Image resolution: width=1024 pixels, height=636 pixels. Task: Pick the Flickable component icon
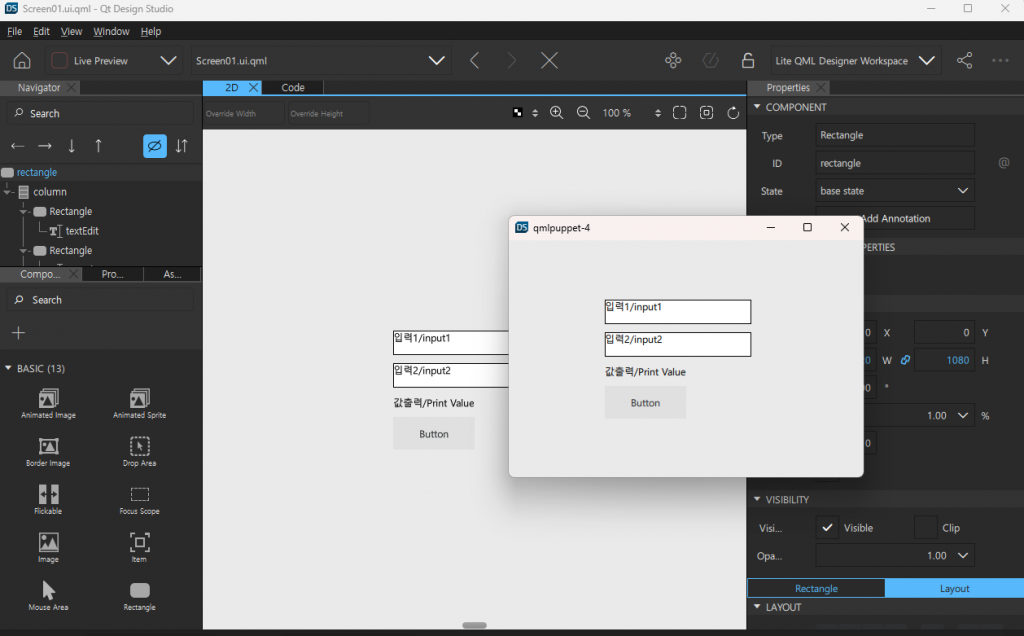(48, 494)
